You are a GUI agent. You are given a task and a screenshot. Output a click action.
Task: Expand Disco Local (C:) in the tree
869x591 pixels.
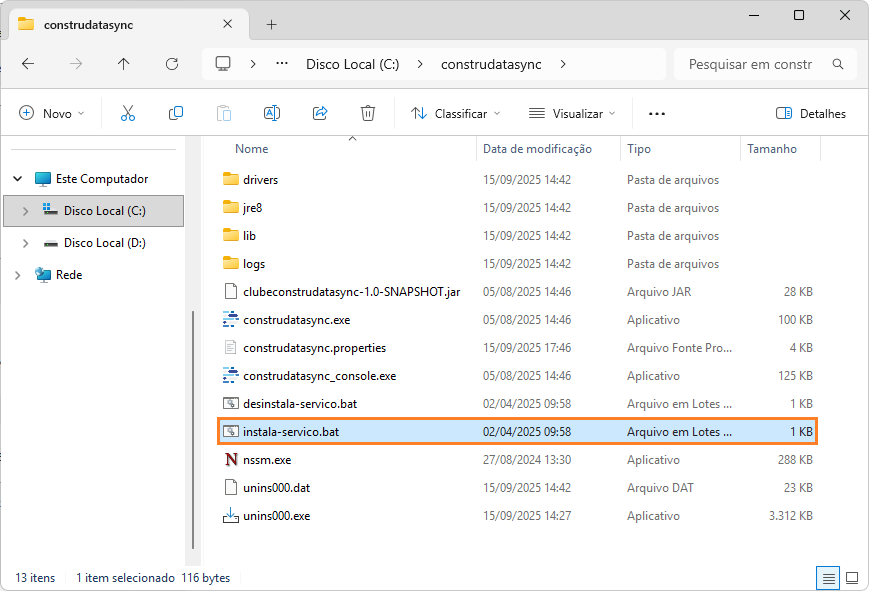[x=25, y=211]
